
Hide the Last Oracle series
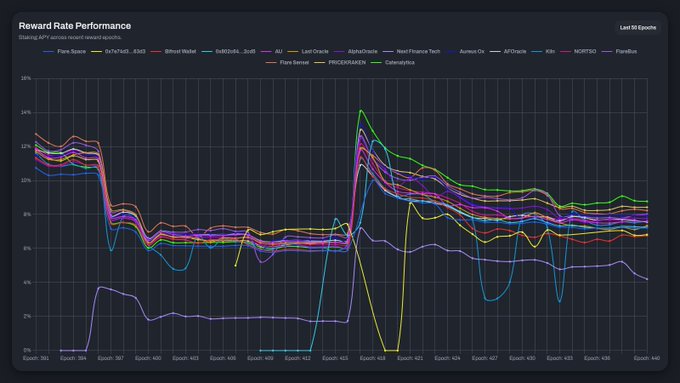pos(308,51)
